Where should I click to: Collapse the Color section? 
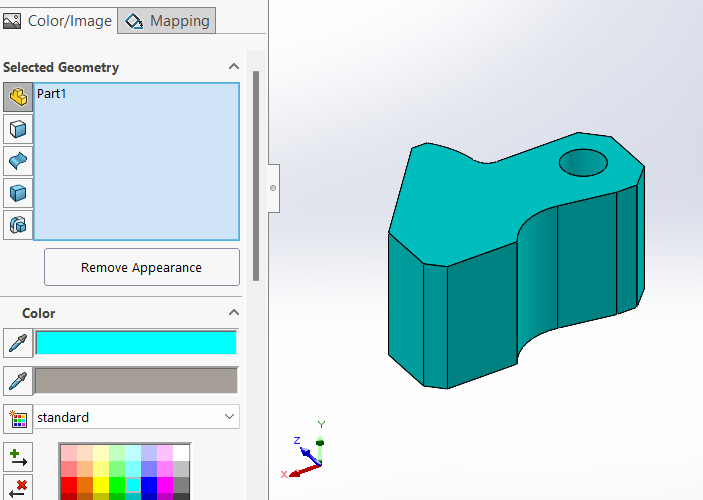point(234,313)
